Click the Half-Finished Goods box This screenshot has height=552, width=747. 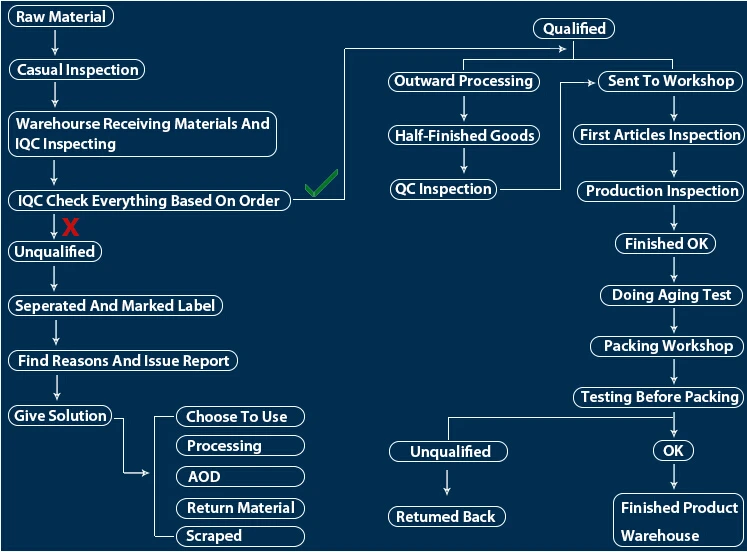coord(464,135)
